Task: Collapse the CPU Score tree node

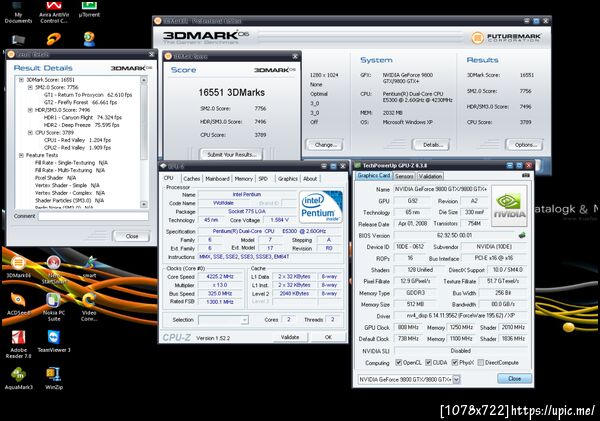Action: [x=30, y=133]
